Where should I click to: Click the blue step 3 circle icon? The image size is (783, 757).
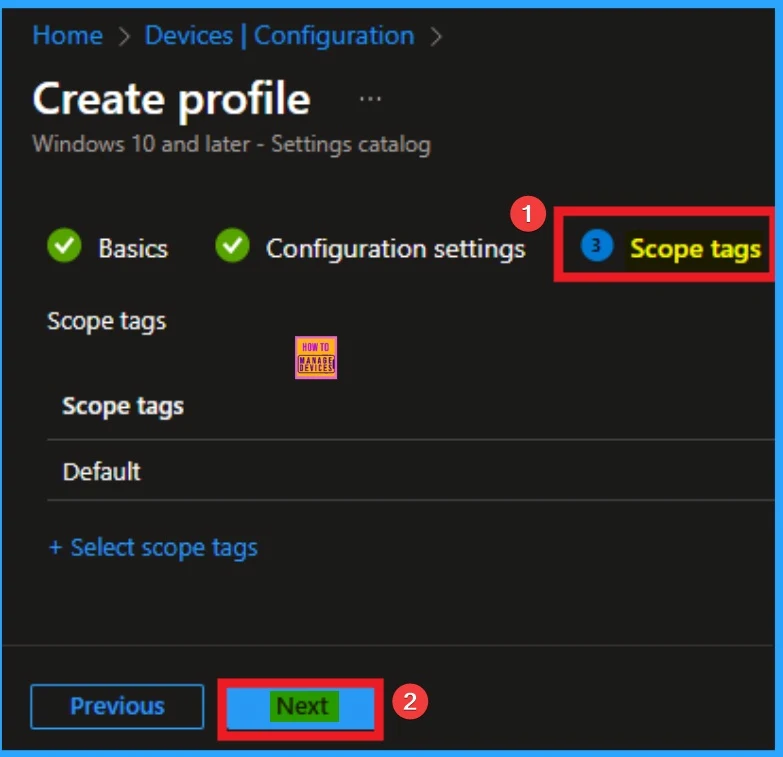pyautogui.click(x=597, y=246)
